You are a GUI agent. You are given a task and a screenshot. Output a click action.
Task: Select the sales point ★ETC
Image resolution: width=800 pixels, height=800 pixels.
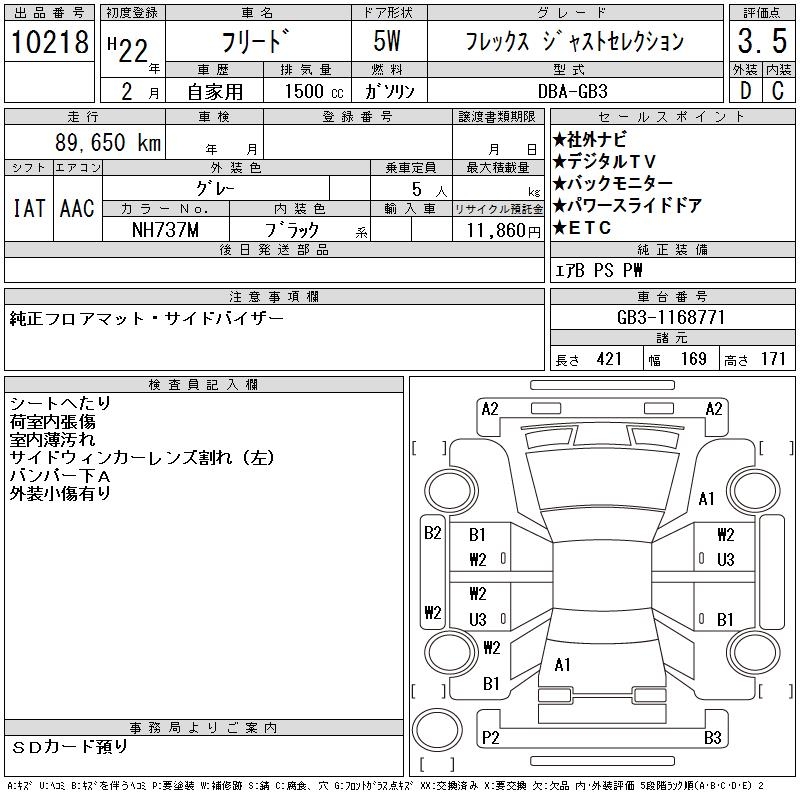pos(582,228)
